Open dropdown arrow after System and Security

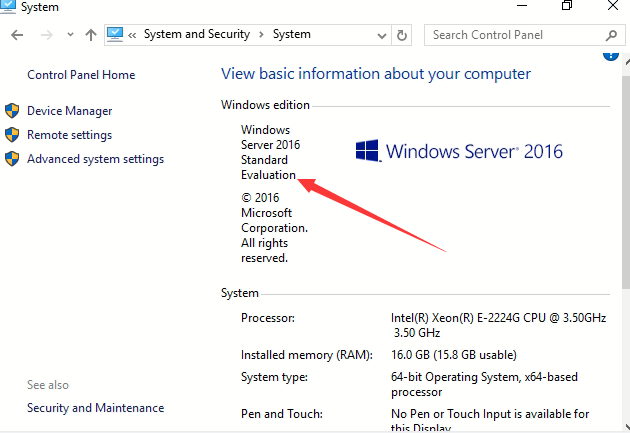tap(262, 35)
